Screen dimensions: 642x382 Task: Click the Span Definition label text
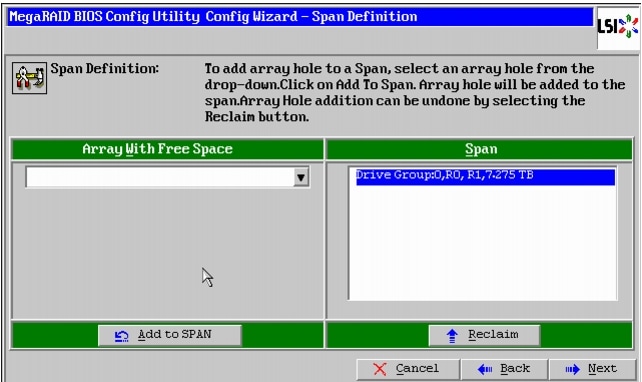[x=104, y=69]
